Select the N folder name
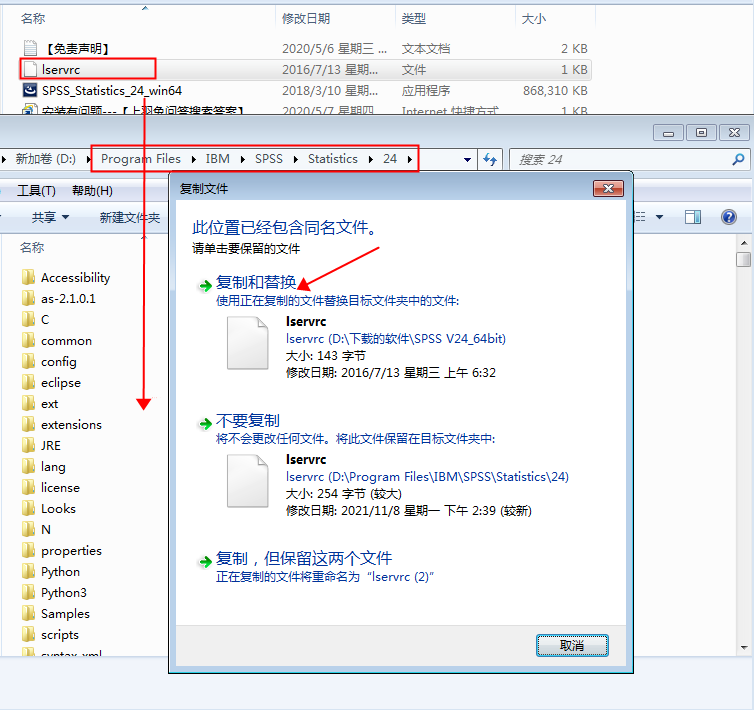The width and height of the screenshot is (754, 710). pyautogui.click(x=46, y=530)
